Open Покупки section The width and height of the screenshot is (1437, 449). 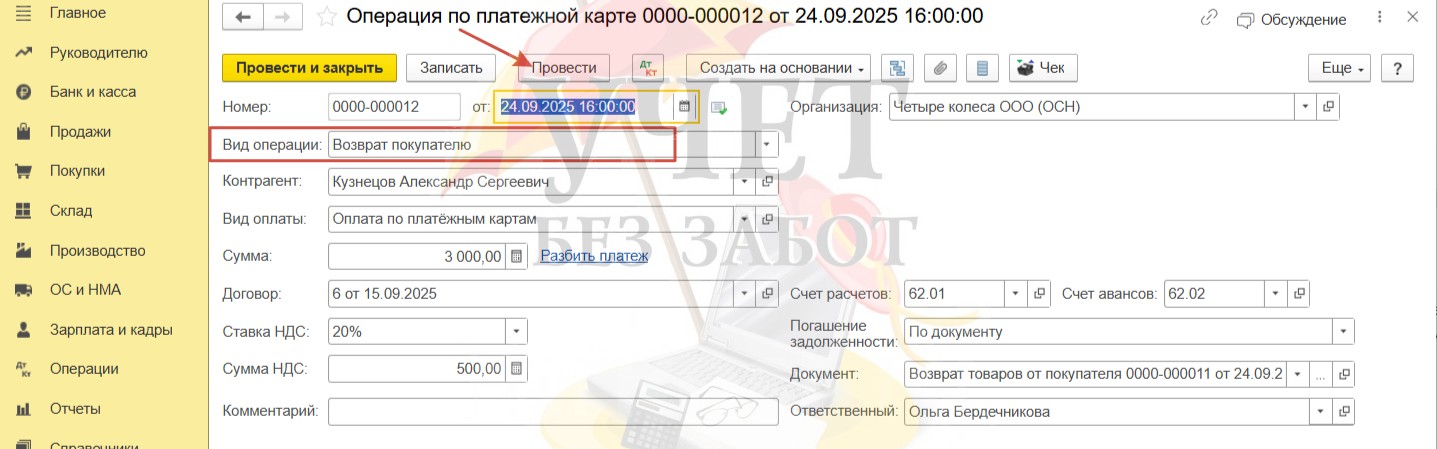pos(77,171)
